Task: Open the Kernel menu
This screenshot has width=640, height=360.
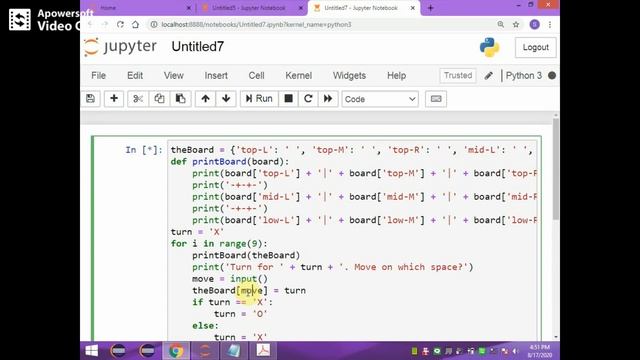Action: 298,76
